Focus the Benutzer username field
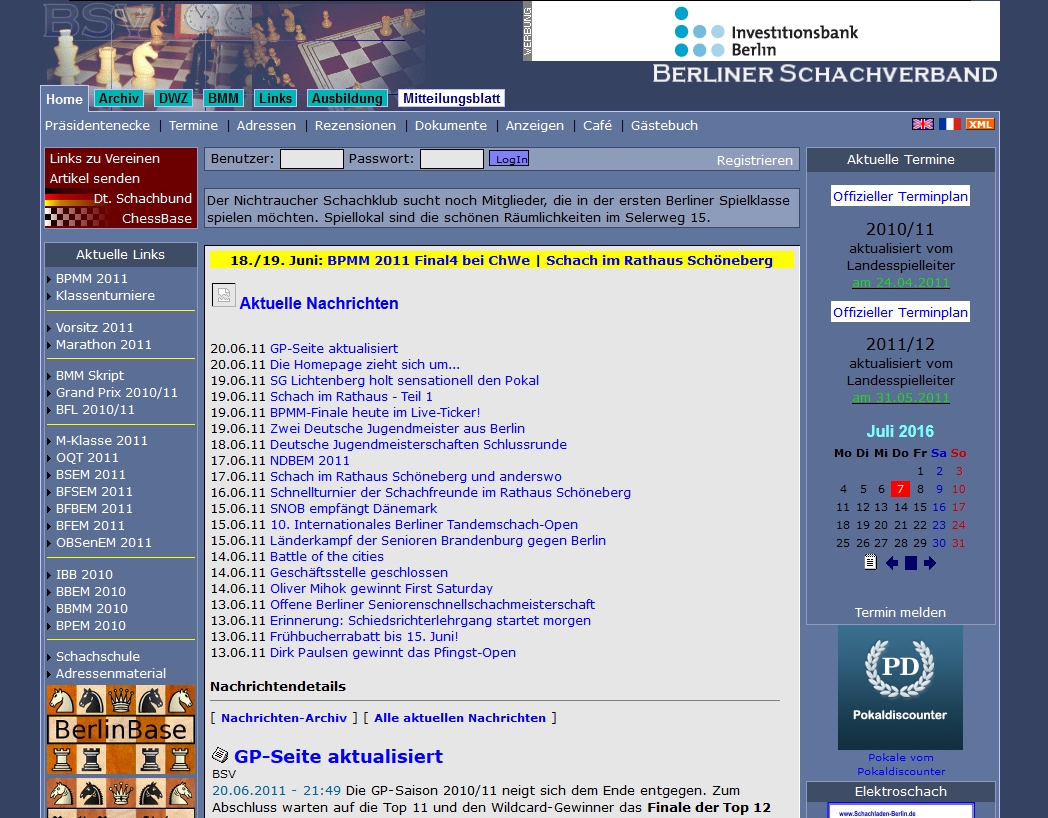 (311, 159)
